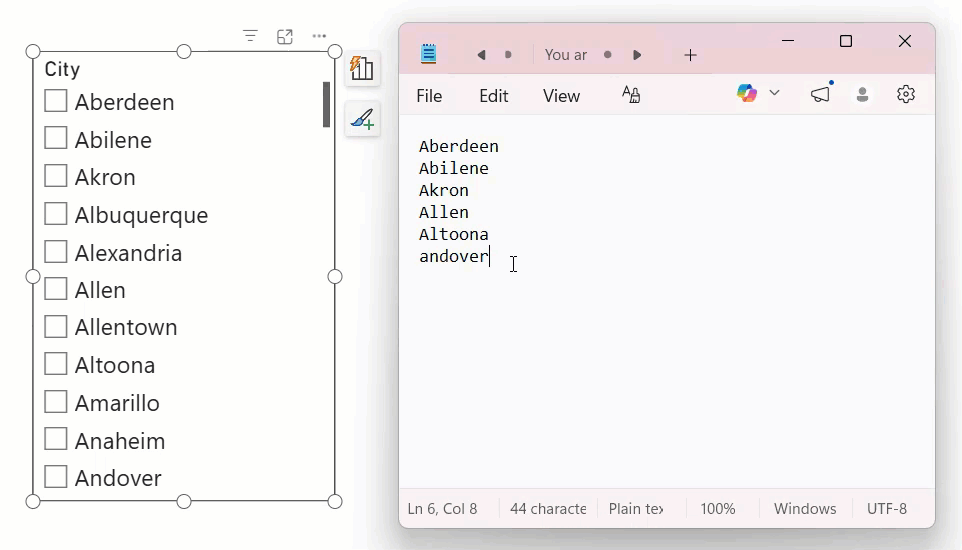Image resolution: width=962 pixels, height=550 pixels.
Task: Click the chart with lightning visual icon
Action: coord(362,68)
